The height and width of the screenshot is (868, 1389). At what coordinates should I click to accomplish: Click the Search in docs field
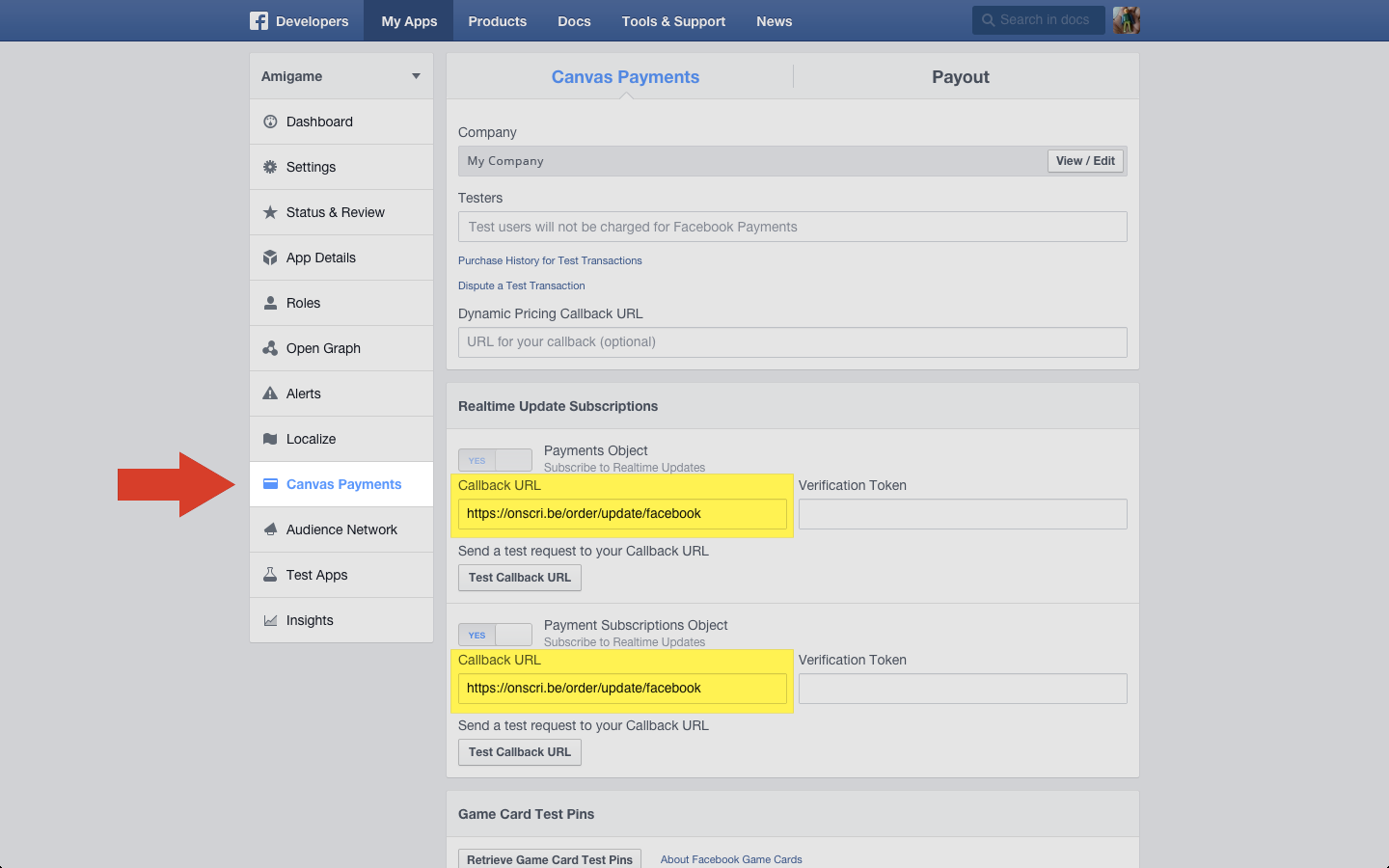click(1039, 20)
